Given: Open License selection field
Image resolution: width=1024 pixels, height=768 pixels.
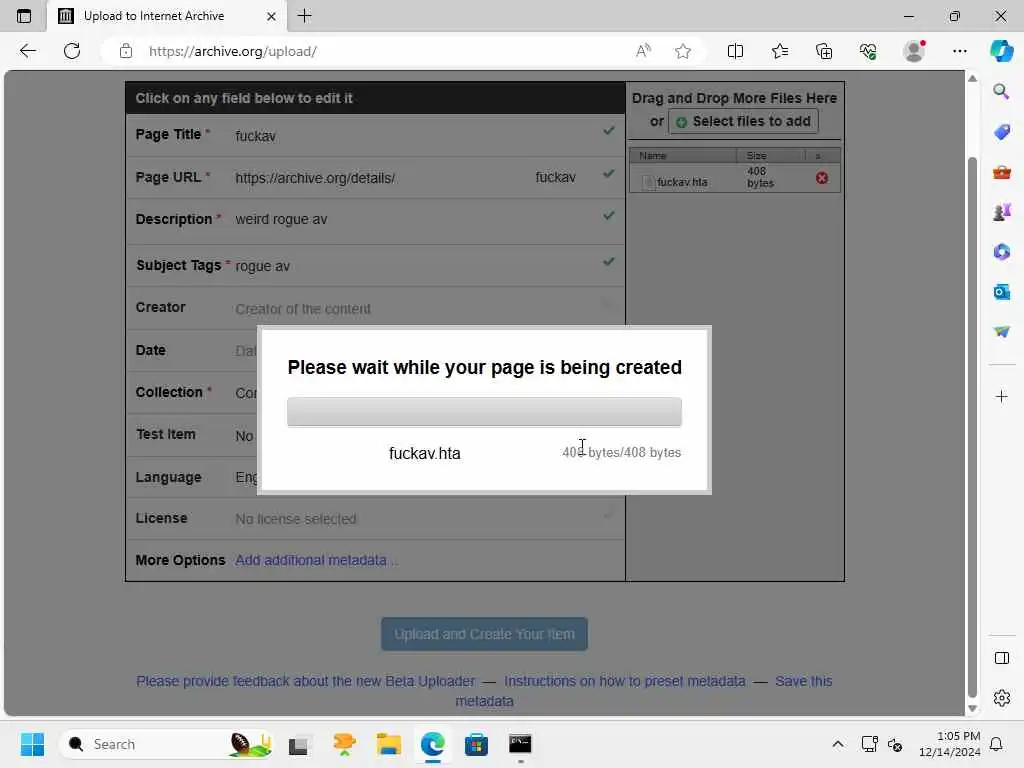Looking at the screenshot, I should click(295, 519).
